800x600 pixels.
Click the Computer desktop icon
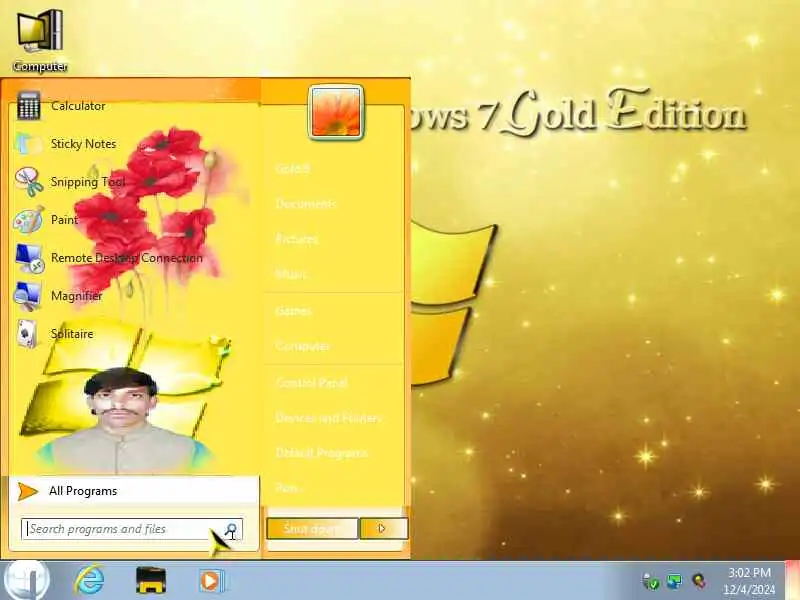[x=40, y=41]
